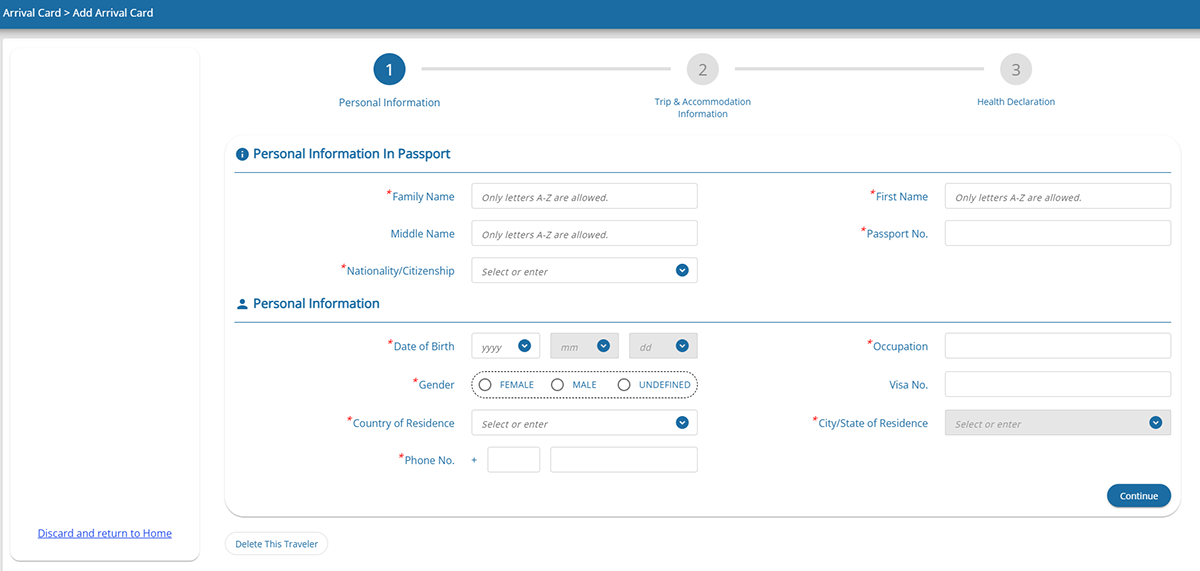Click step 3 Health Declaration circle
1200x571 pixels.
point(1015,69)
